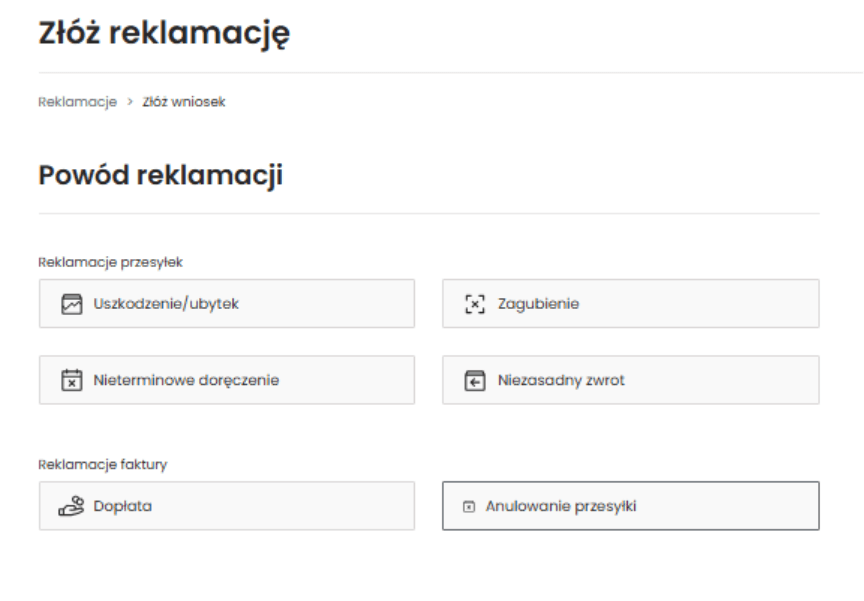Pick the Nieterminowe doręczenie option
This screenshot has width=864, height=601.
click(x=226, y=380)
